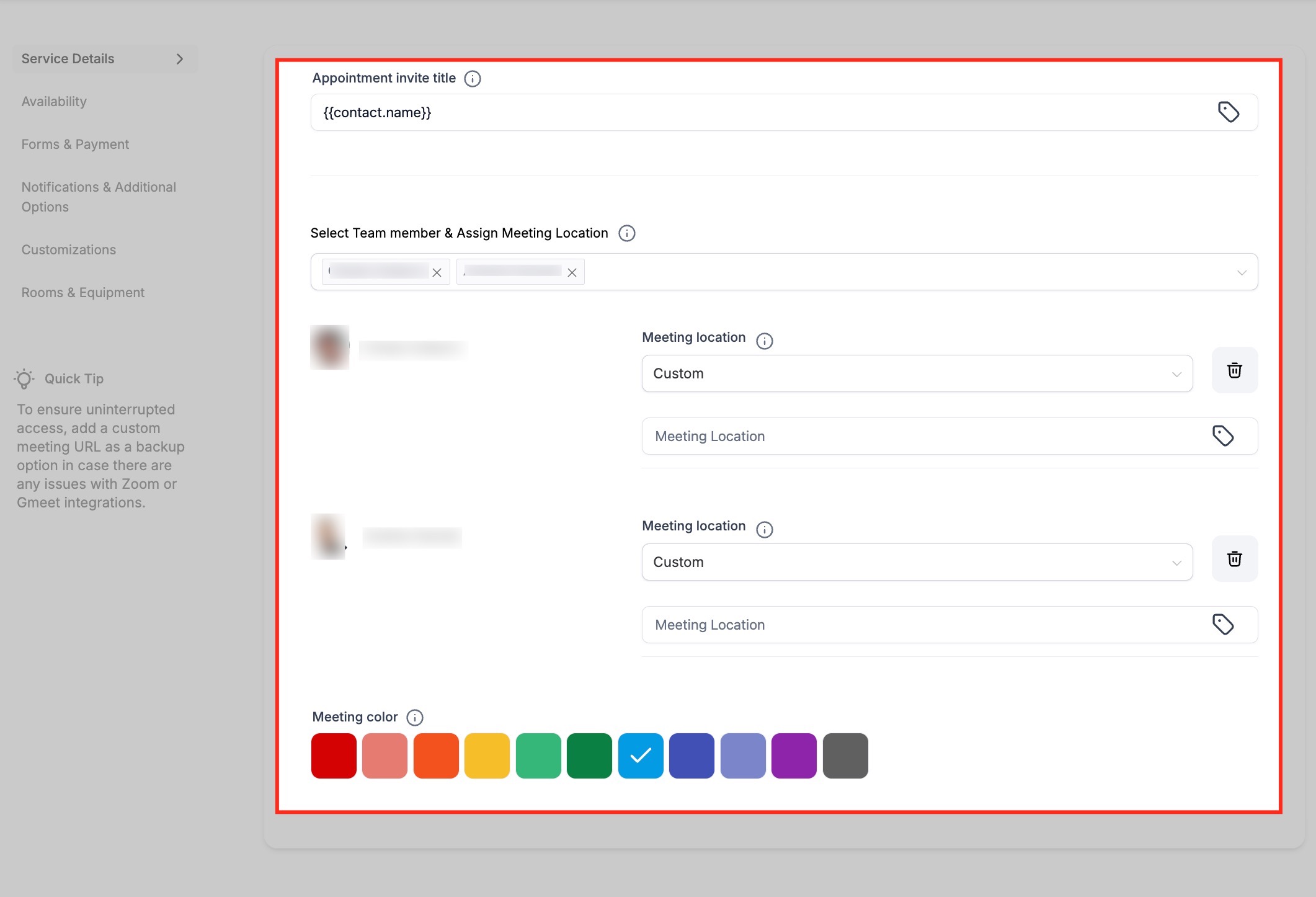
Task: Click info icon beside Select Team member label
Action: pyautogui.click(x=626, y=233)
